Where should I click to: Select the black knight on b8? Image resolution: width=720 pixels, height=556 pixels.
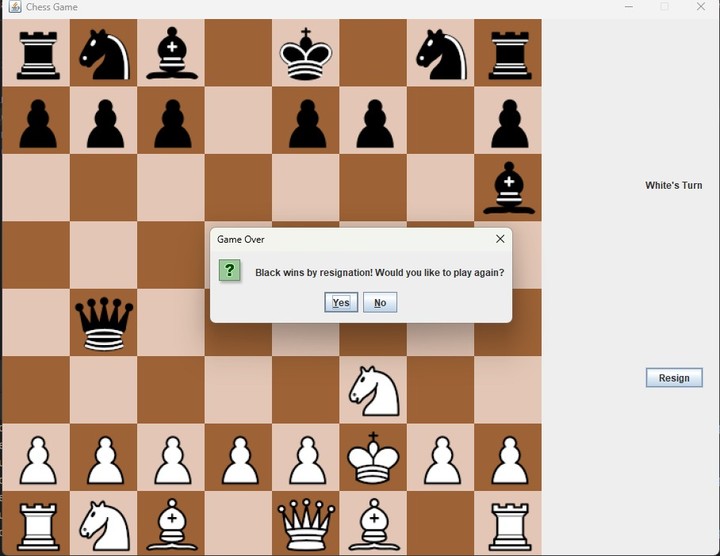[x=104, y=54]
